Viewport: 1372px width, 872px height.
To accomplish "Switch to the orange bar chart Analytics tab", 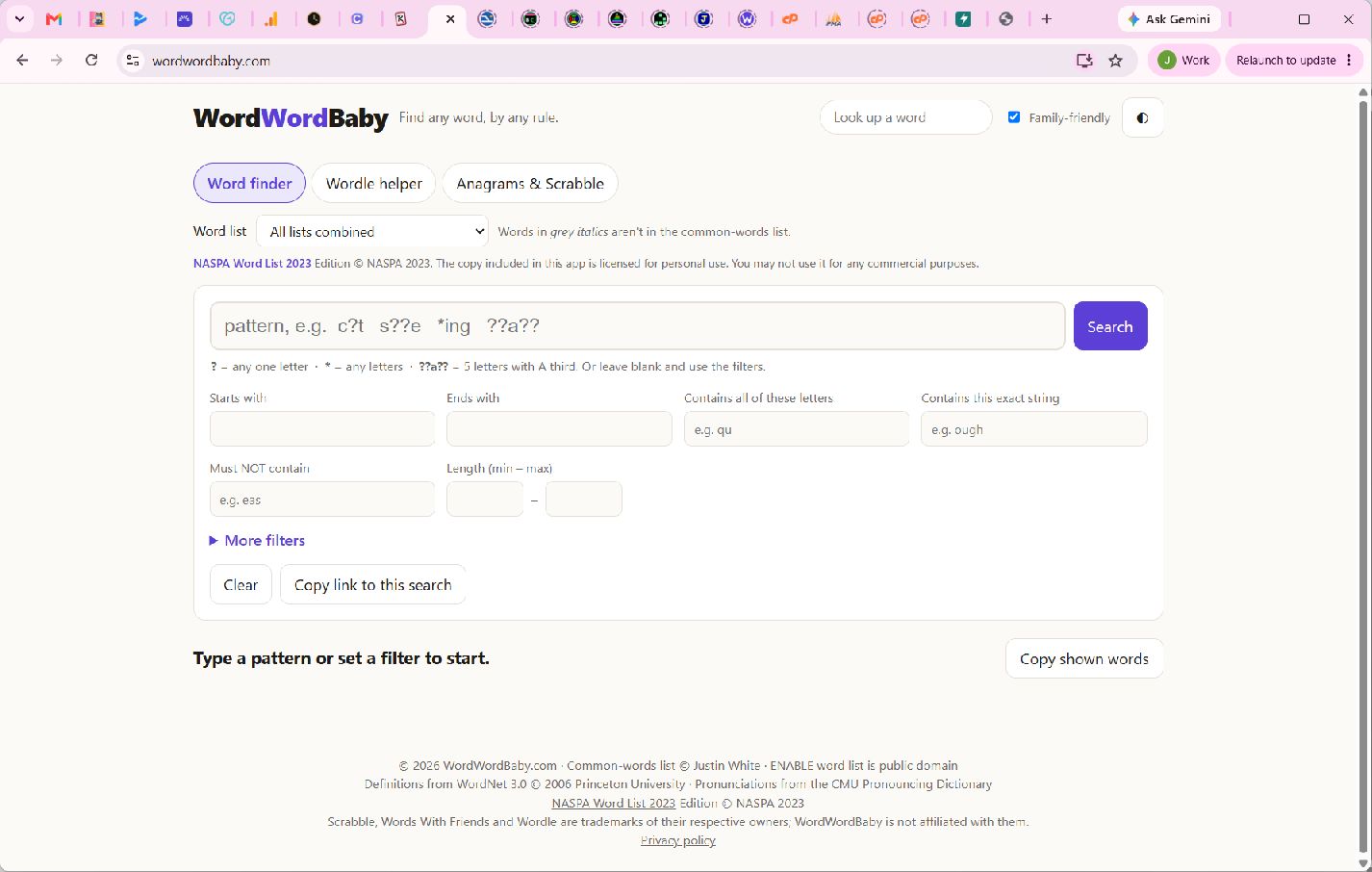I will (x=271, y=19).
